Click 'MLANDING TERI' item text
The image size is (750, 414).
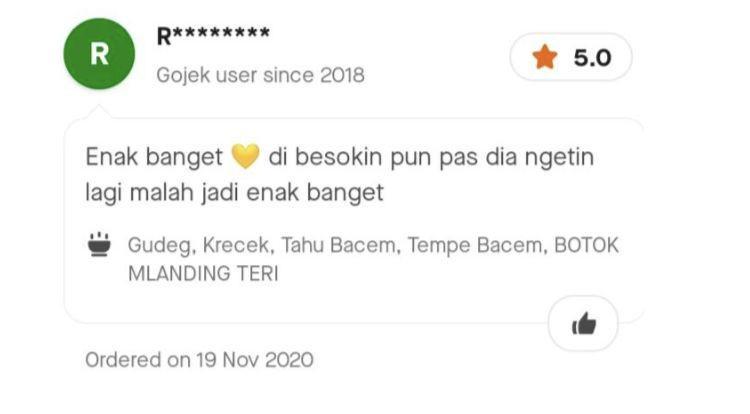pos(203,273)
